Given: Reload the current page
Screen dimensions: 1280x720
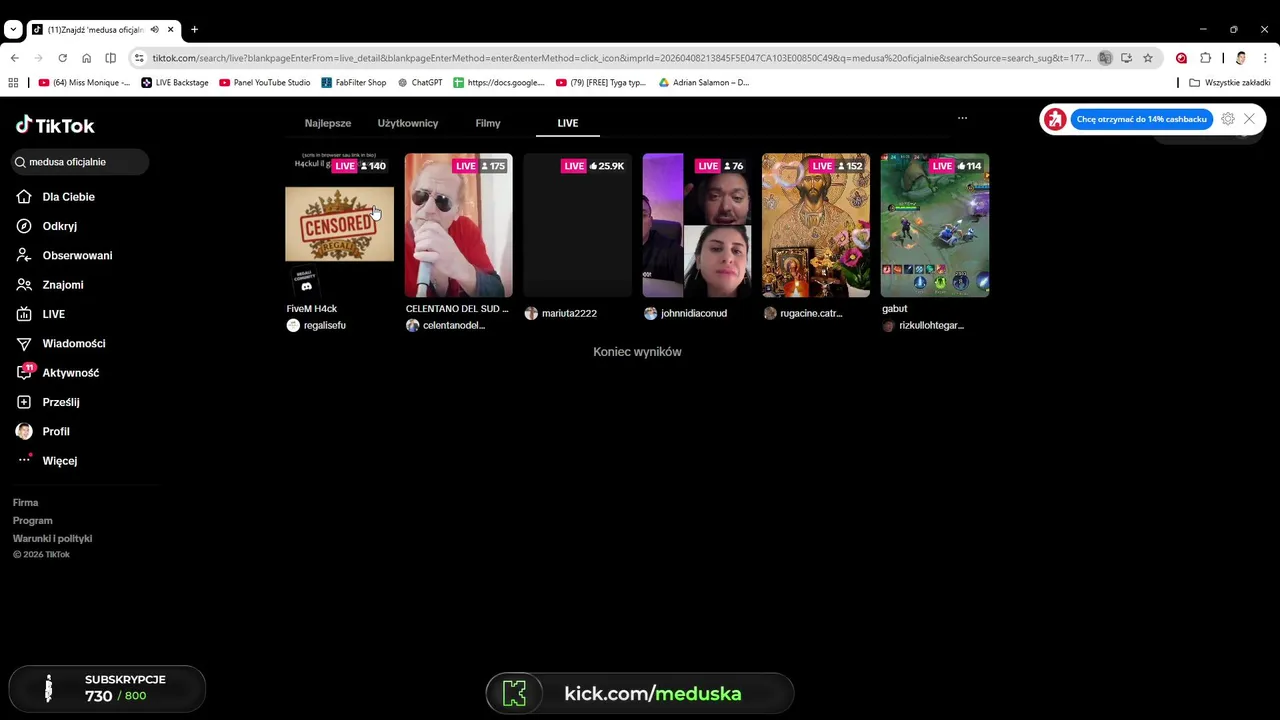Looking at the screenshot, I should 62,58.
